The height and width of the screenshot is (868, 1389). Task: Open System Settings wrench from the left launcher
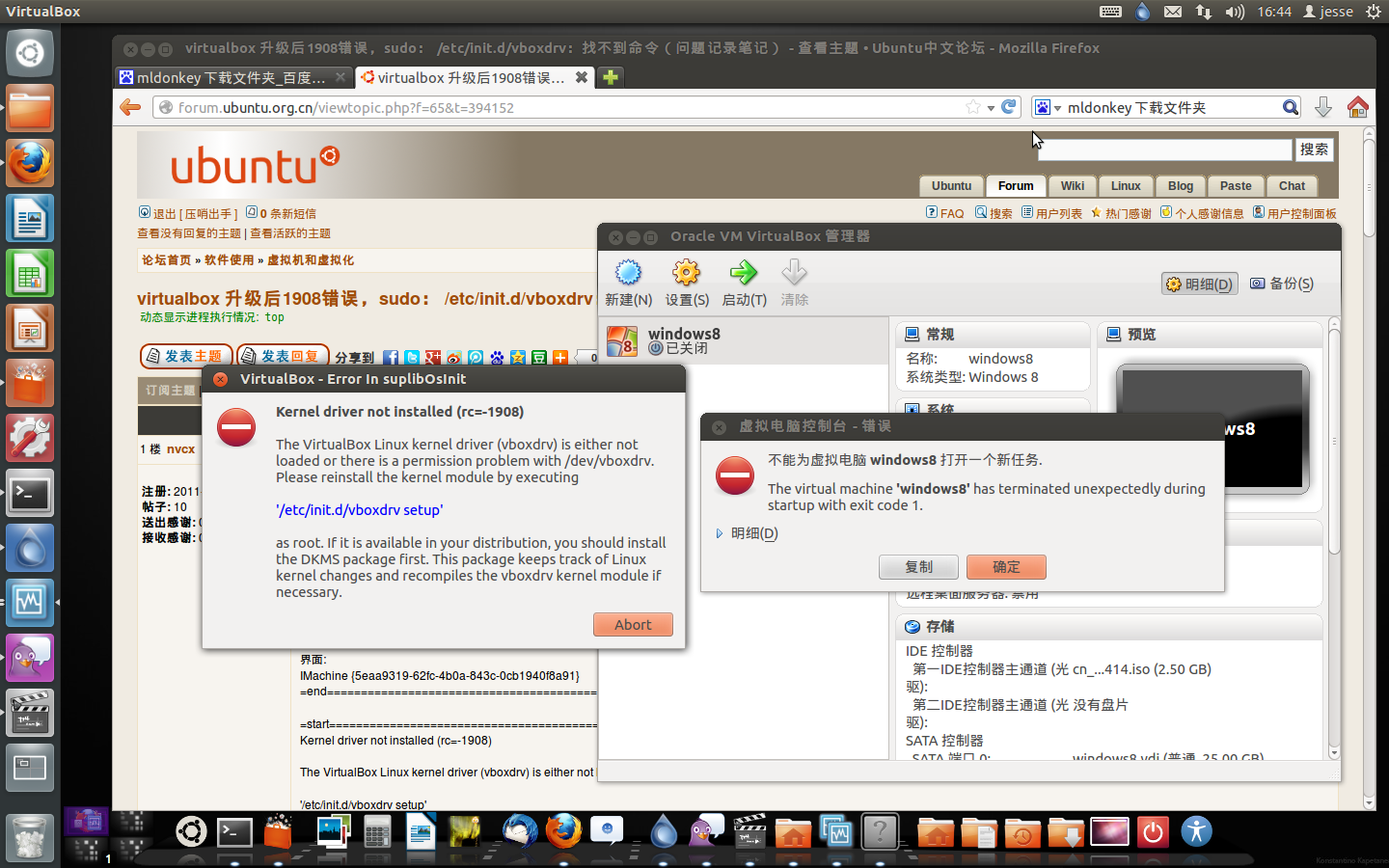(30, 439)
